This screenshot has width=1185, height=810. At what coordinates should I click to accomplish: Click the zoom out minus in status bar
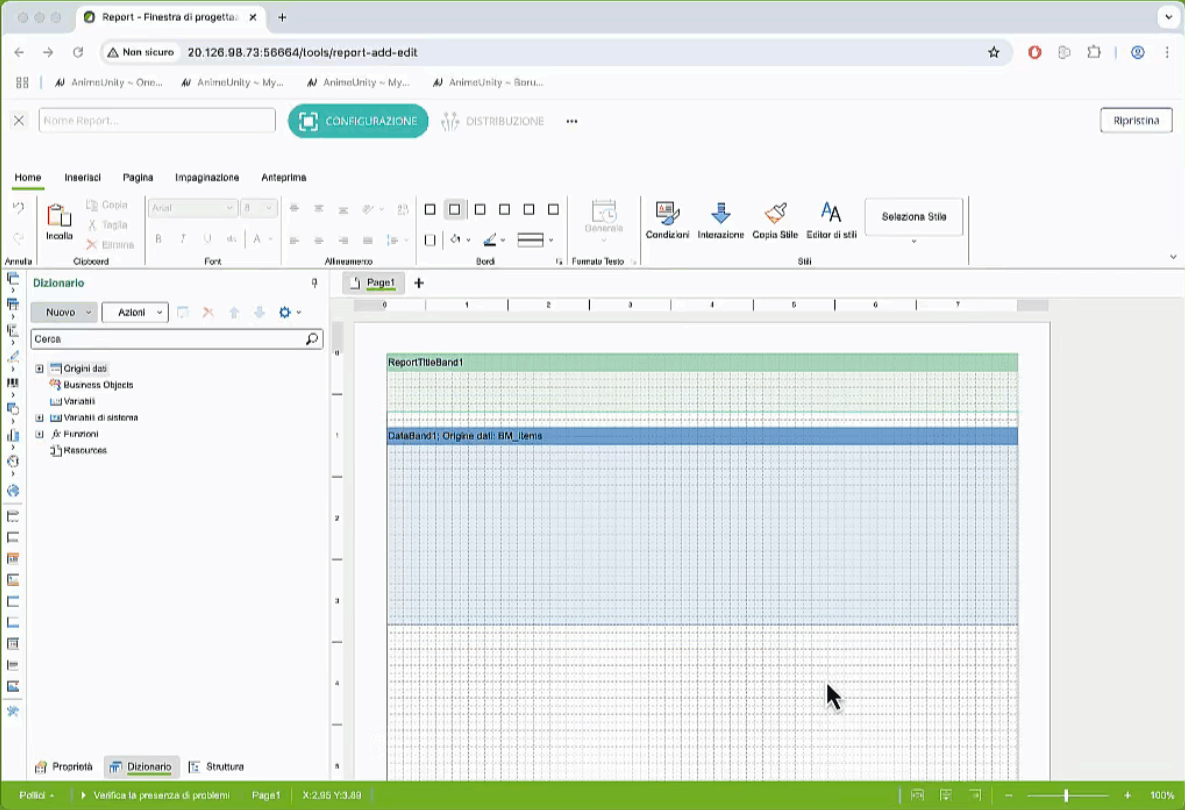point(1008,795)
